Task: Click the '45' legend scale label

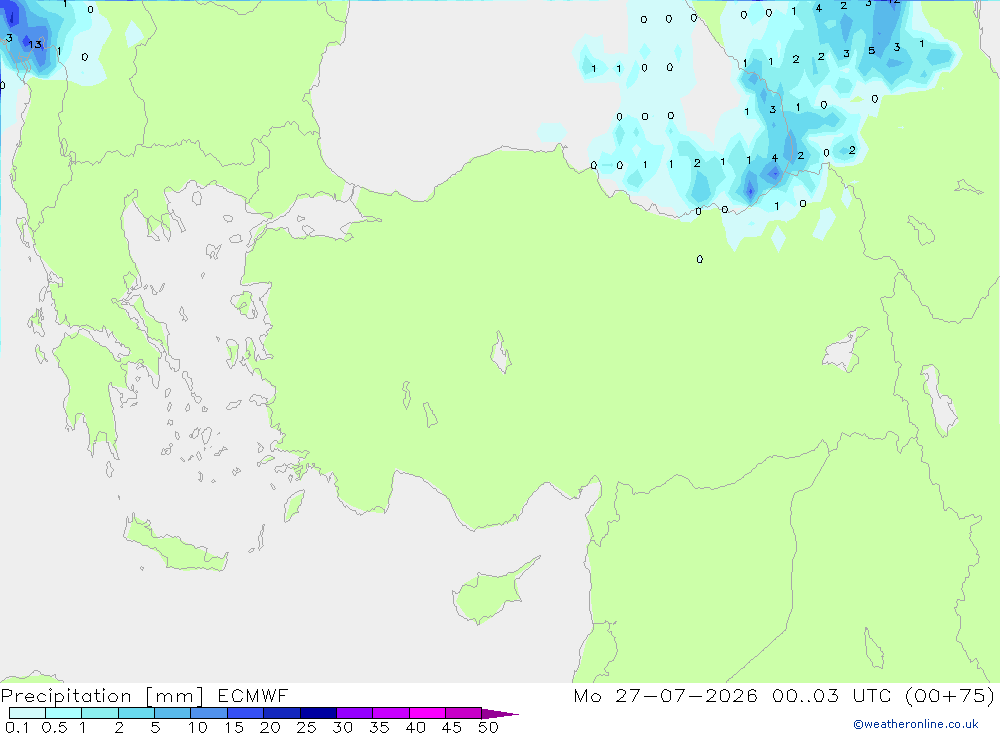Action: pyautogui.click(x=452, y=727)
